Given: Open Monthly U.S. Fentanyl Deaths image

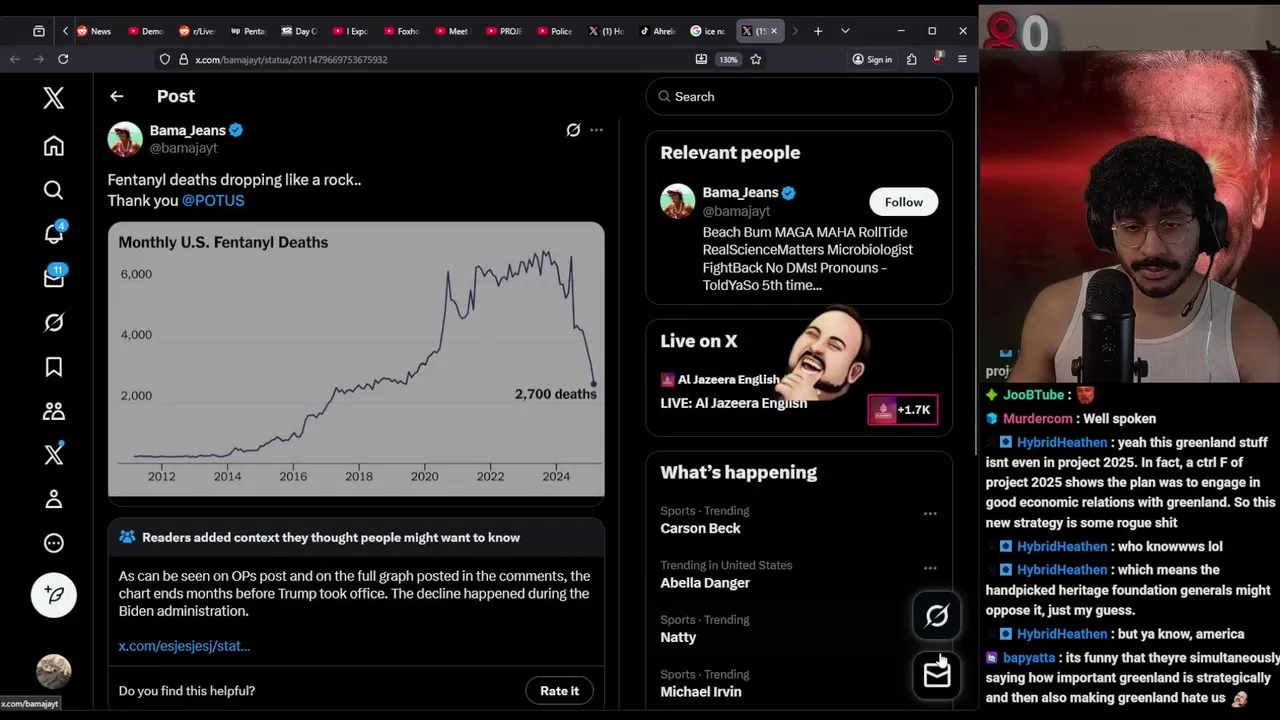Looking at the screenshot, I should [x=356, y=359].
